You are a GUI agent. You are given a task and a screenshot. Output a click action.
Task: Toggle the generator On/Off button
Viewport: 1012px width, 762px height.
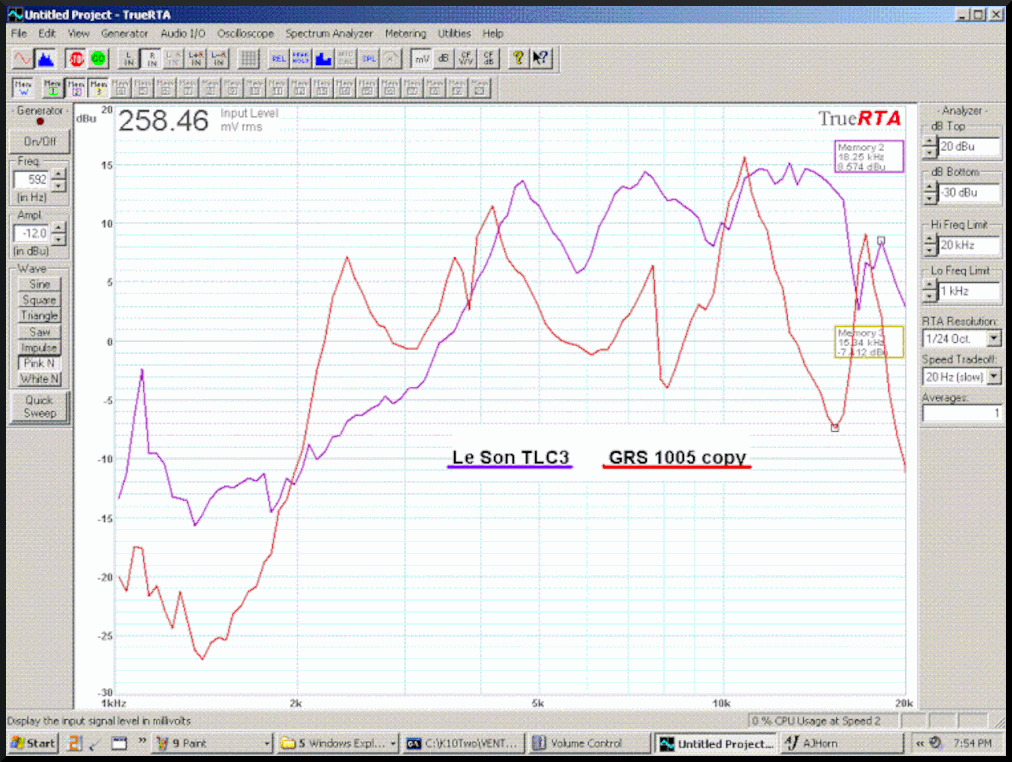coord(39,141)
